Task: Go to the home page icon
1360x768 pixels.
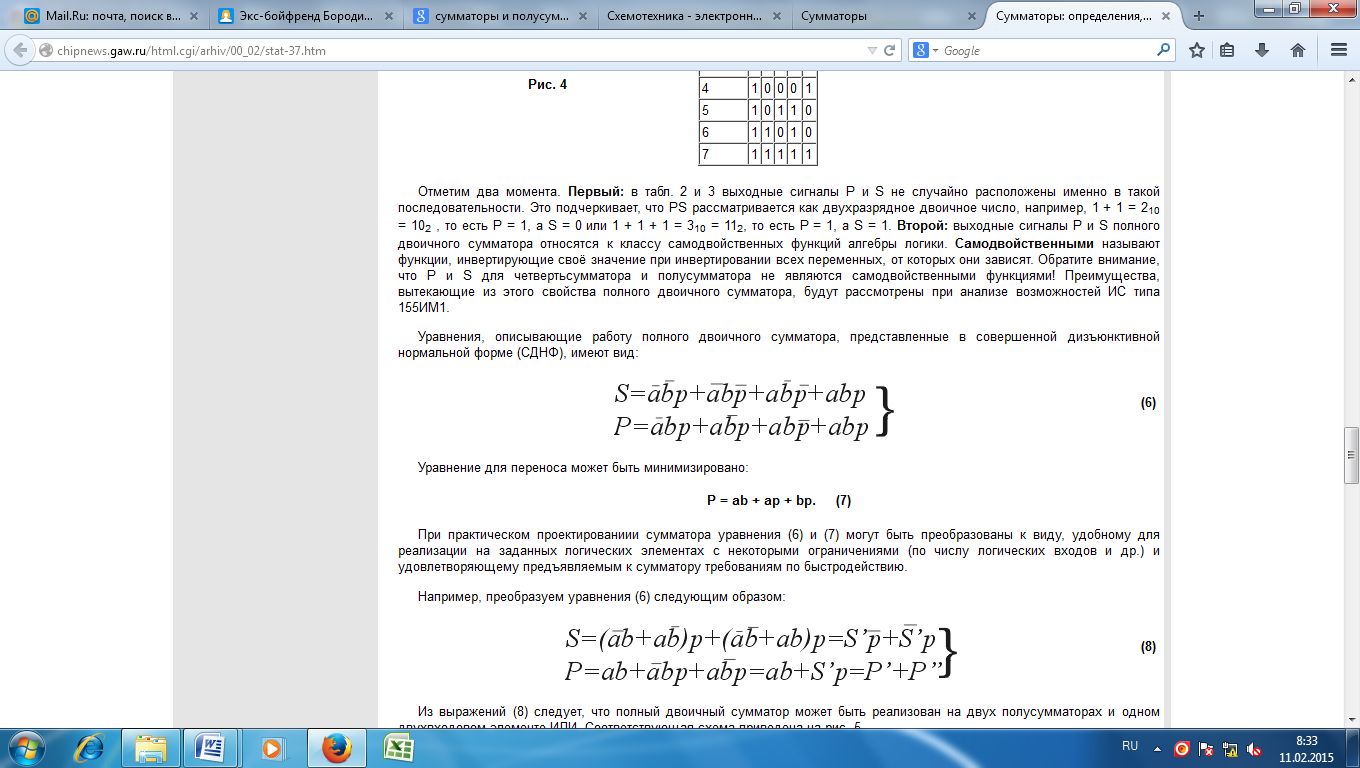Action: (1297, 50)
